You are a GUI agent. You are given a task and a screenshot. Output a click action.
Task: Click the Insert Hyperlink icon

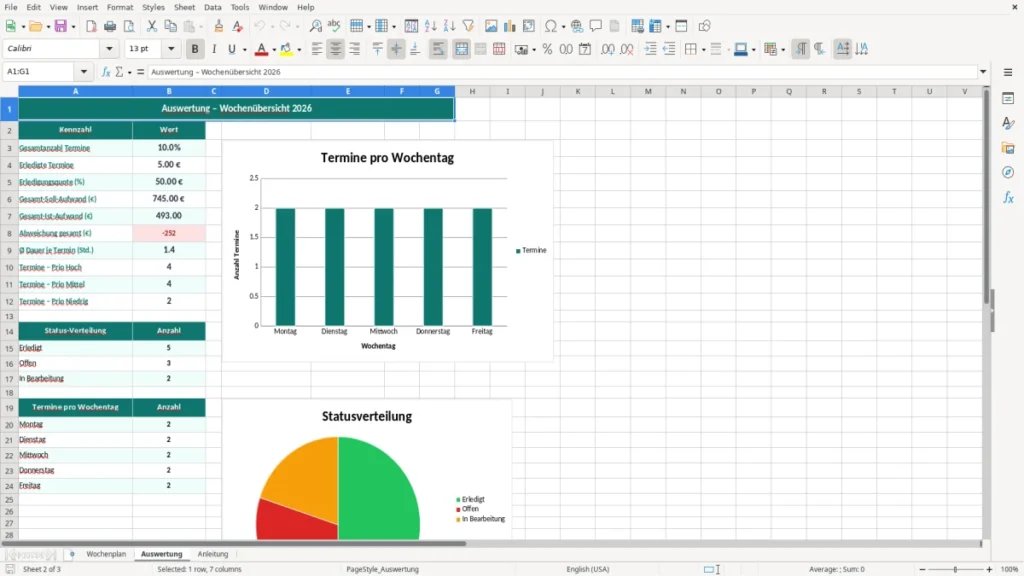point(577,26)
